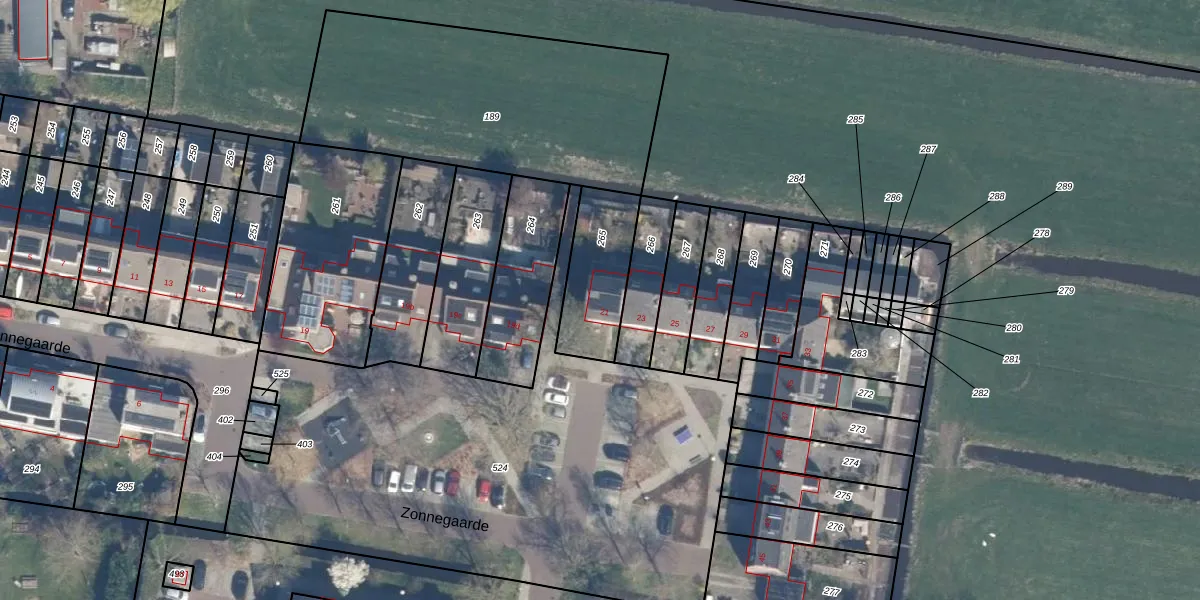Screen dimensions: 1200x600
Task: Select parcel label 403 callout
Action: point(305,444)
